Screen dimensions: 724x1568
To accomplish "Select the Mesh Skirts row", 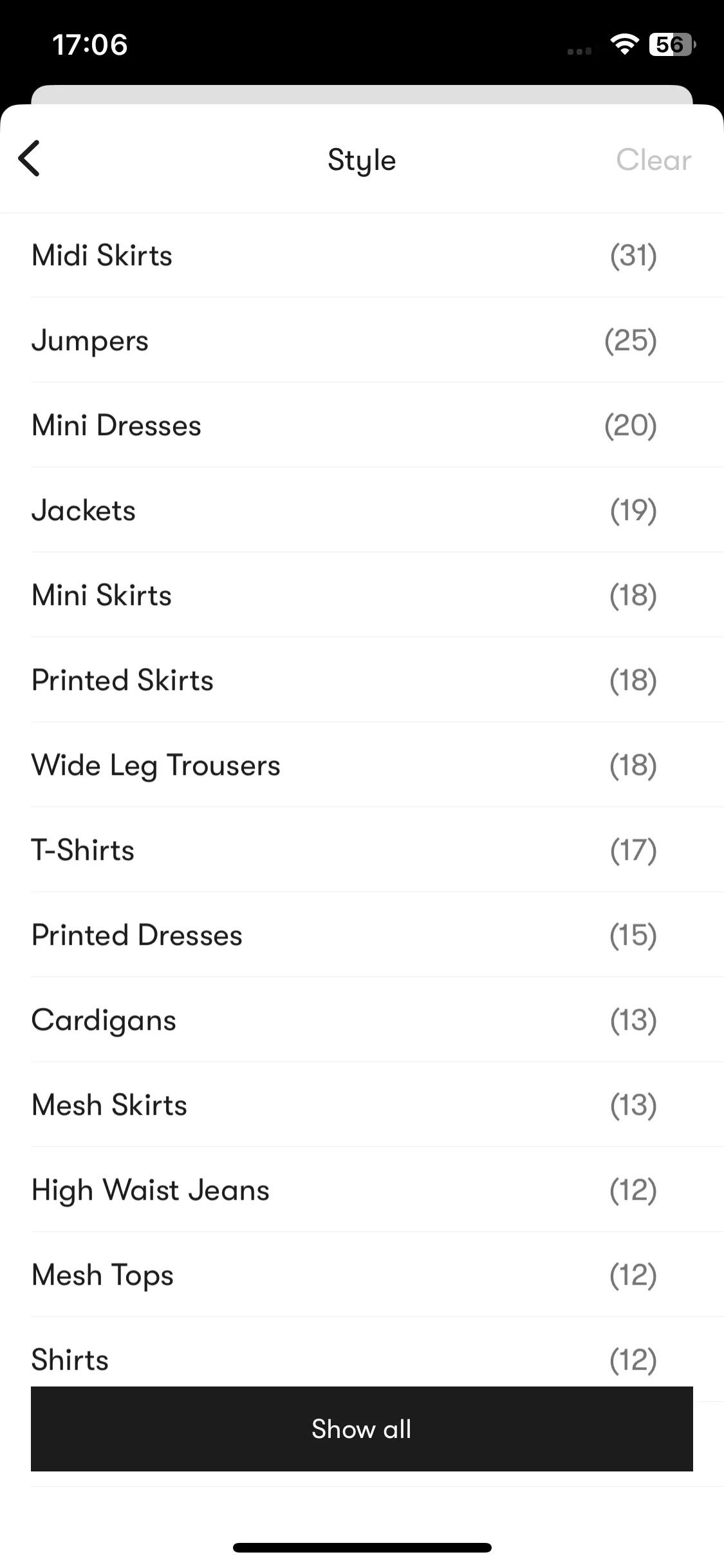I will click(x=362, y=1105).
